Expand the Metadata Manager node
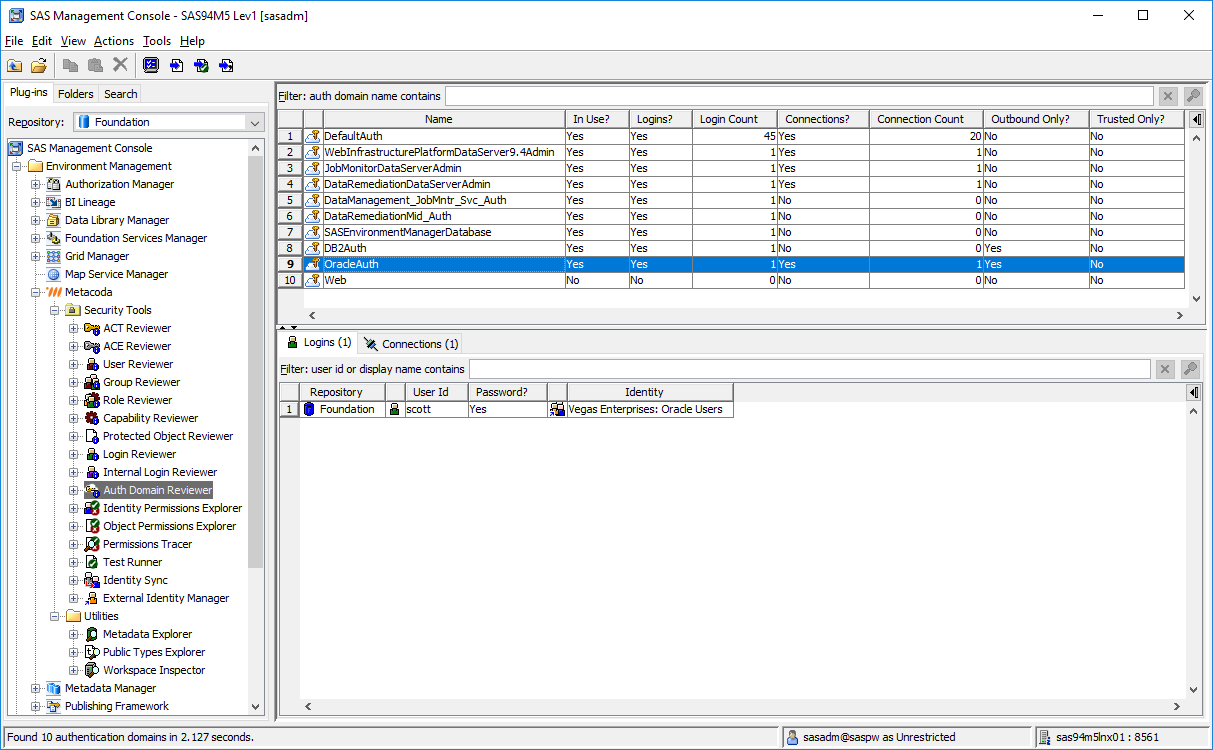Screen dimensions: 1213x750 36,688
